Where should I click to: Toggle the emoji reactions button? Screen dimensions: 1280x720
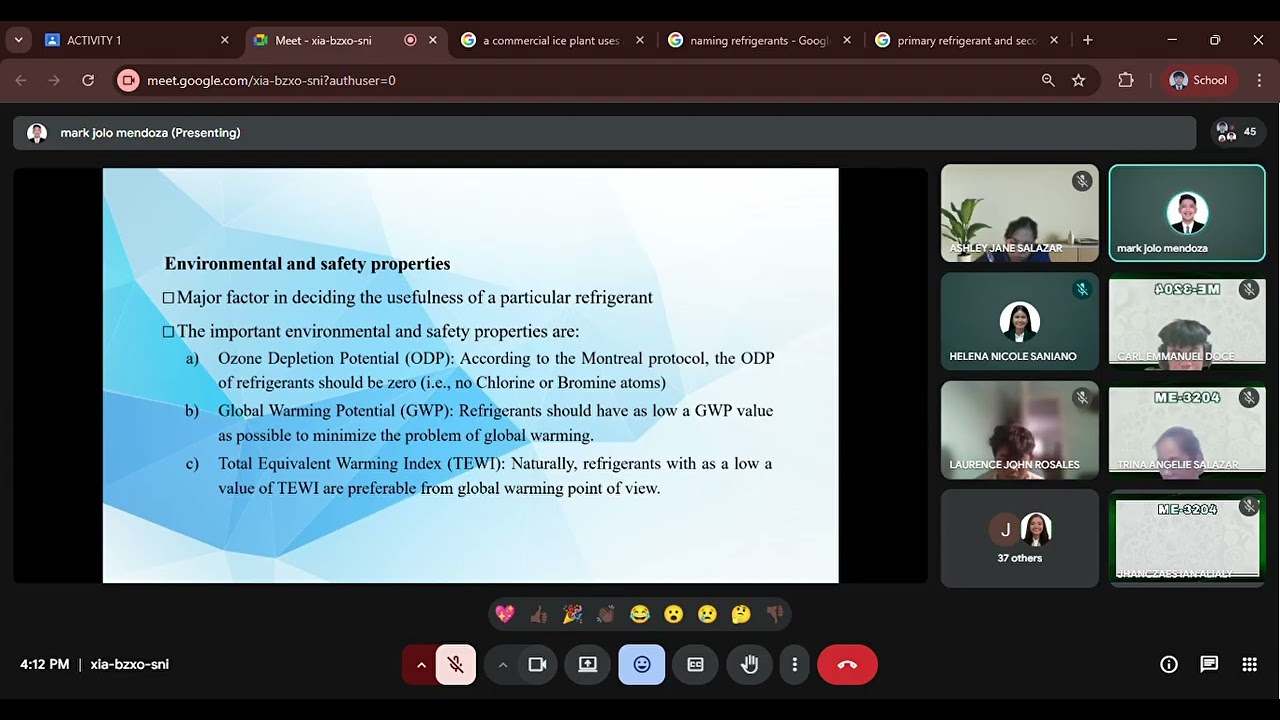[x=642, y=665]
